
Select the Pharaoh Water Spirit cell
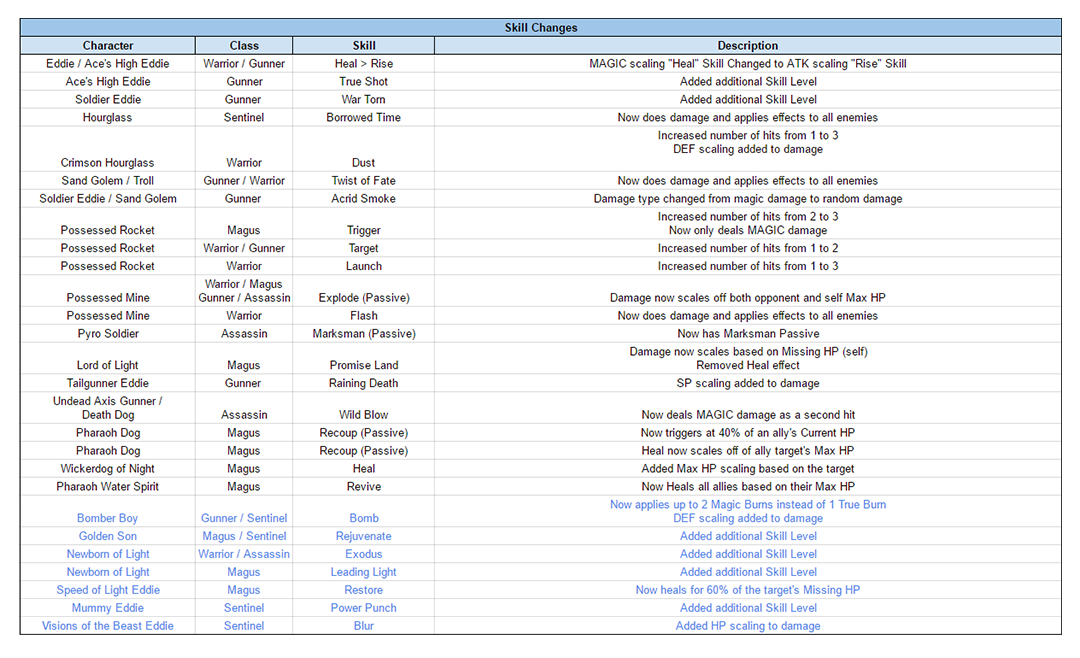[108, 487]
